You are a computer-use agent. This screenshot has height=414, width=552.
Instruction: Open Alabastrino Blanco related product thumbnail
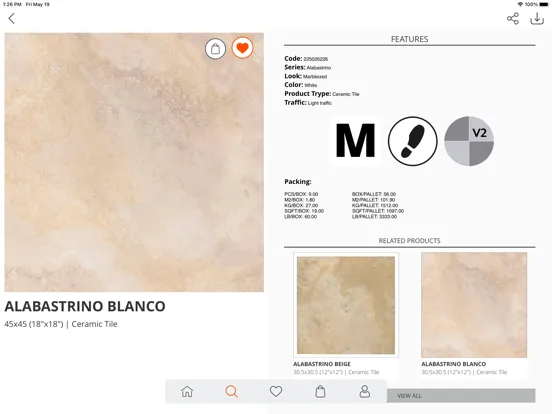pyautogui.click(x=474, y=305)
